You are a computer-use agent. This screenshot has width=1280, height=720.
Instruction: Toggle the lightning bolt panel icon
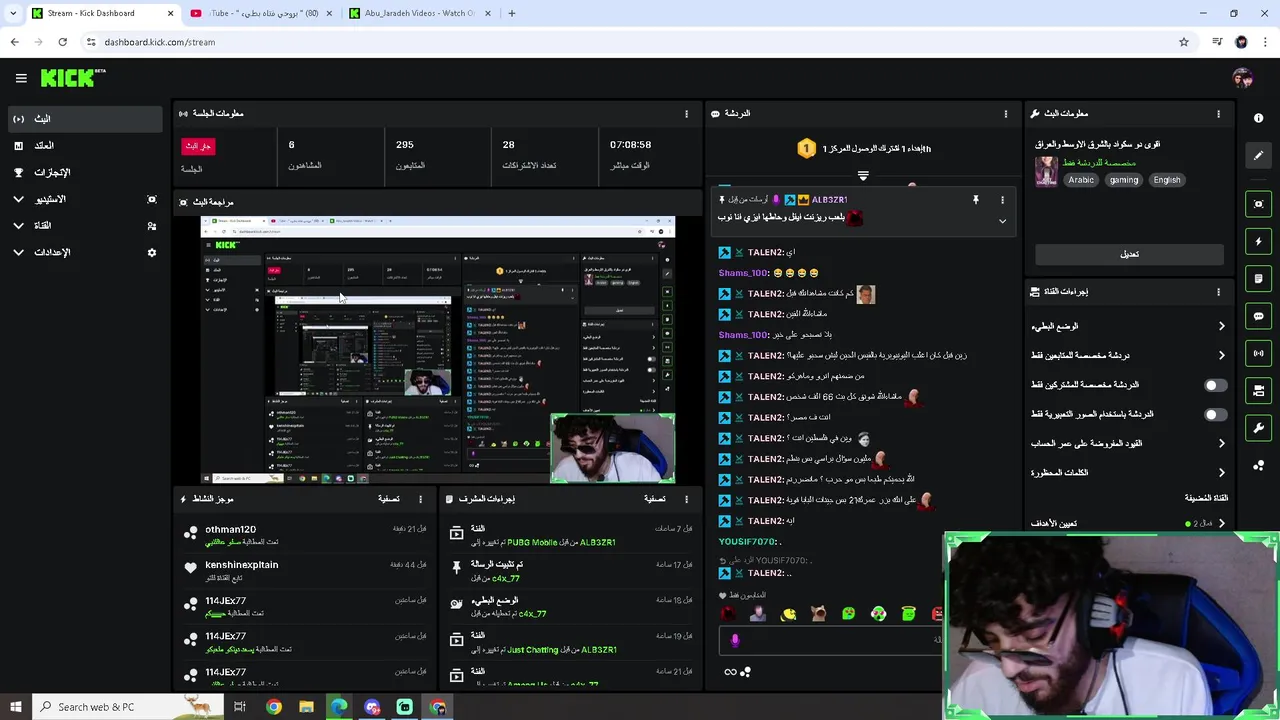[x=1258, y=241]
